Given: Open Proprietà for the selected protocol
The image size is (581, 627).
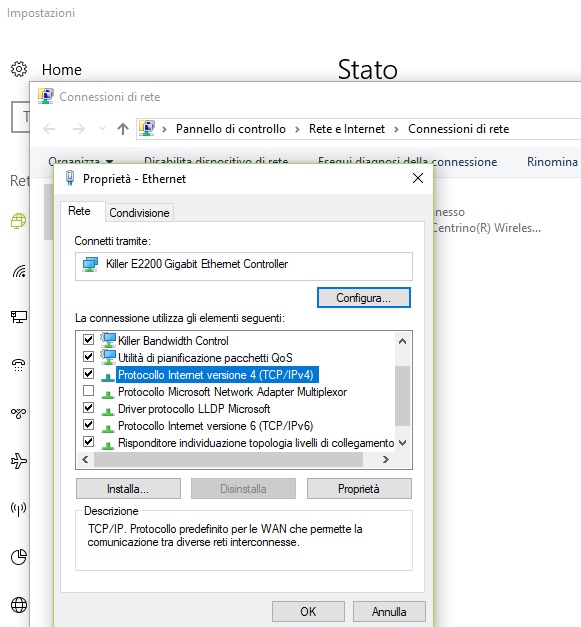Looking at the screenshot, I should pyautogui.click(x=359, y=489).
